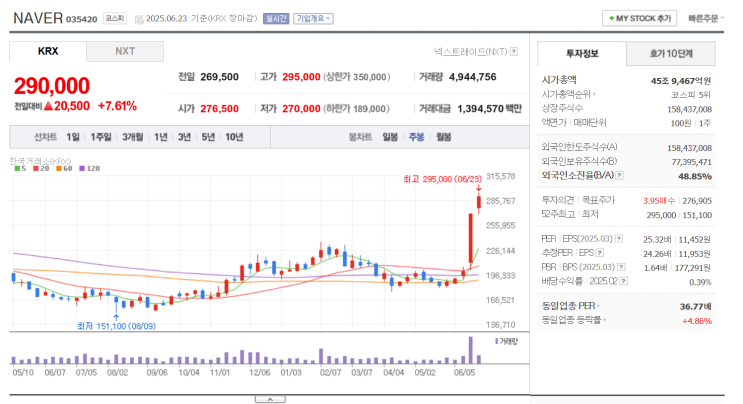Open the 호가10단계 tab
Screen dimensions: 743x404
(671, 54)
